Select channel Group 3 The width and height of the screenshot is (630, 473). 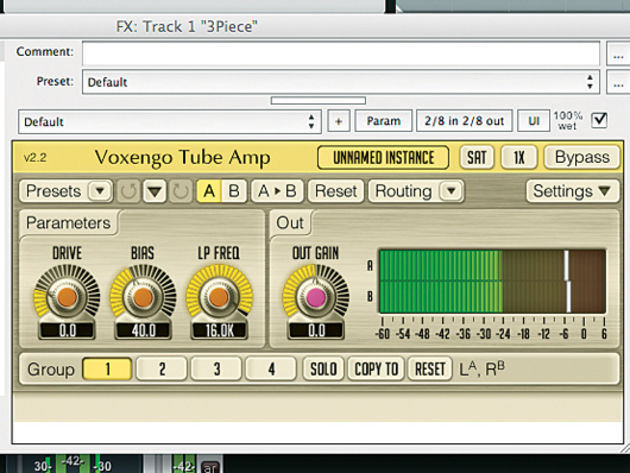tap(217, 369)
